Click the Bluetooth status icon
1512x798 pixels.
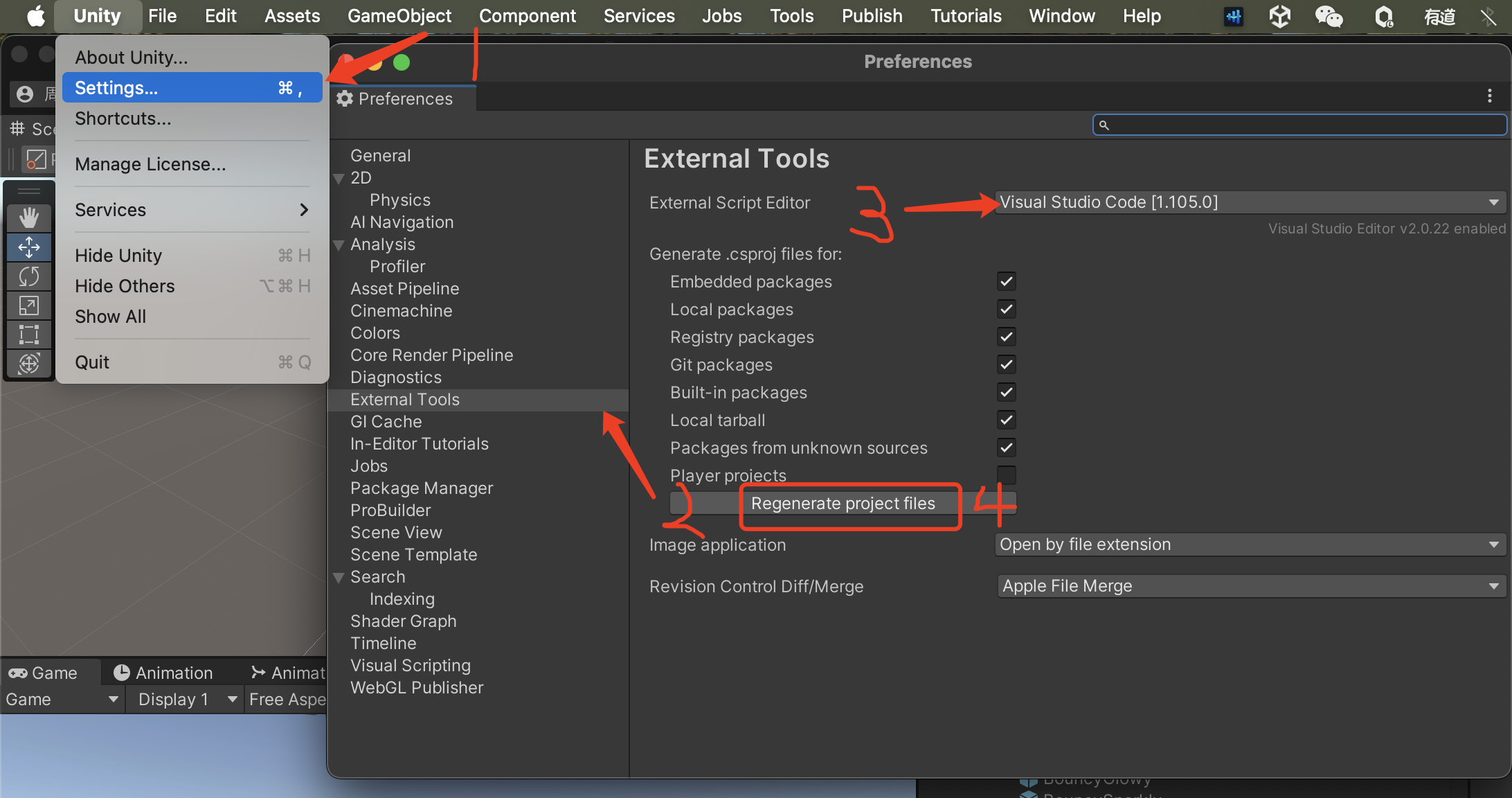[1488, 17]
